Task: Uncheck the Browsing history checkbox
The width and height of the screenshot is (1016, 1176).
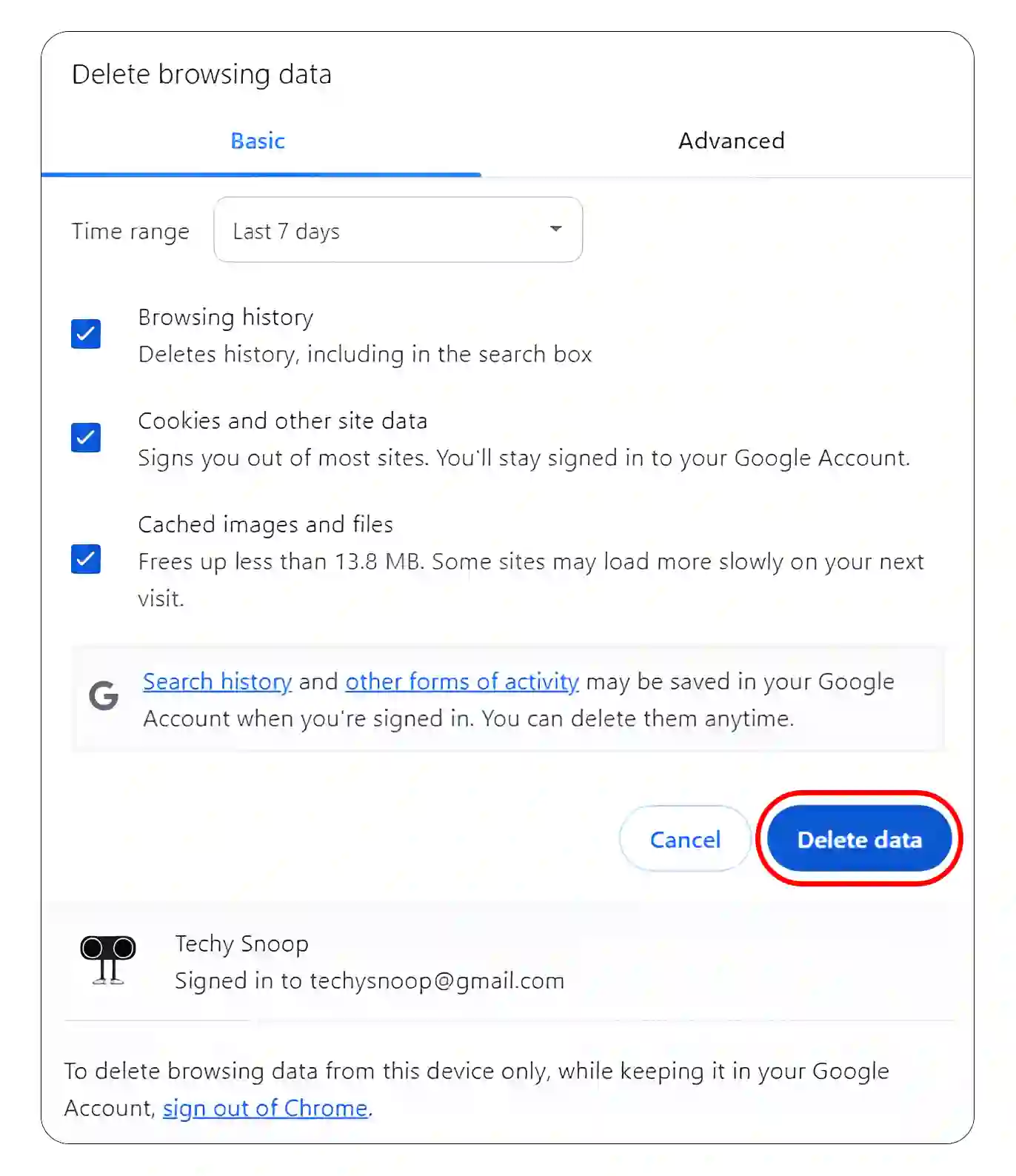Action: [x=86, y=334]
